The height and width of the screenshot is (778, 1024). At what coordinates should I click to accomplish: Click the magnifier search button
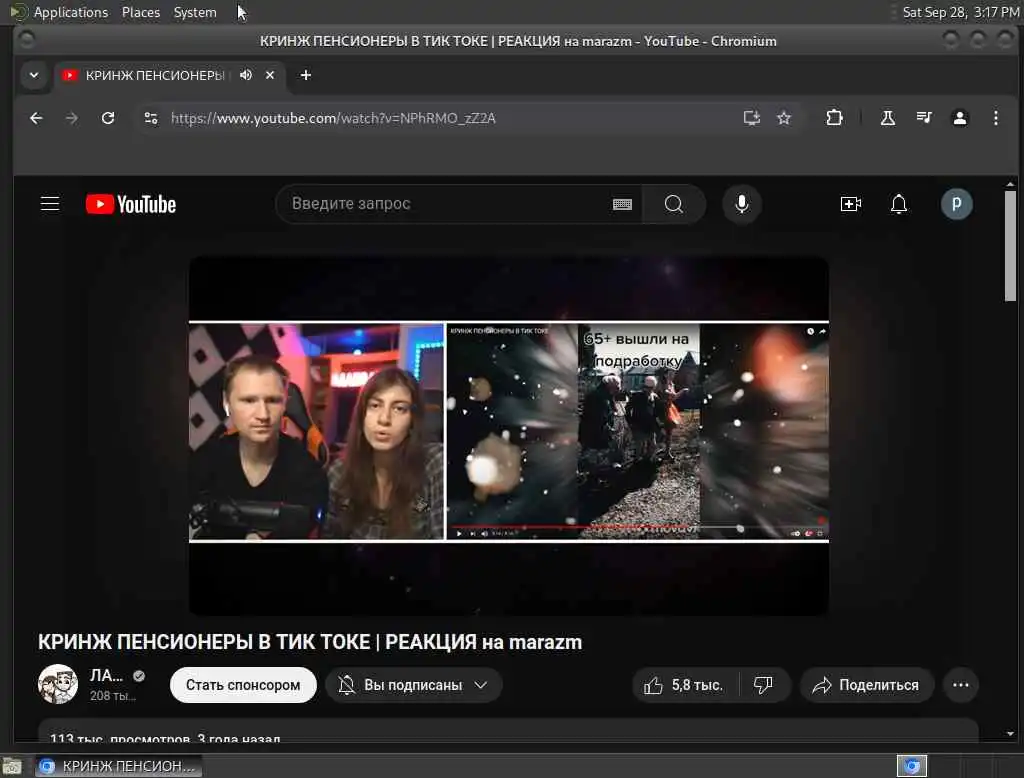(x=673, y=204)
